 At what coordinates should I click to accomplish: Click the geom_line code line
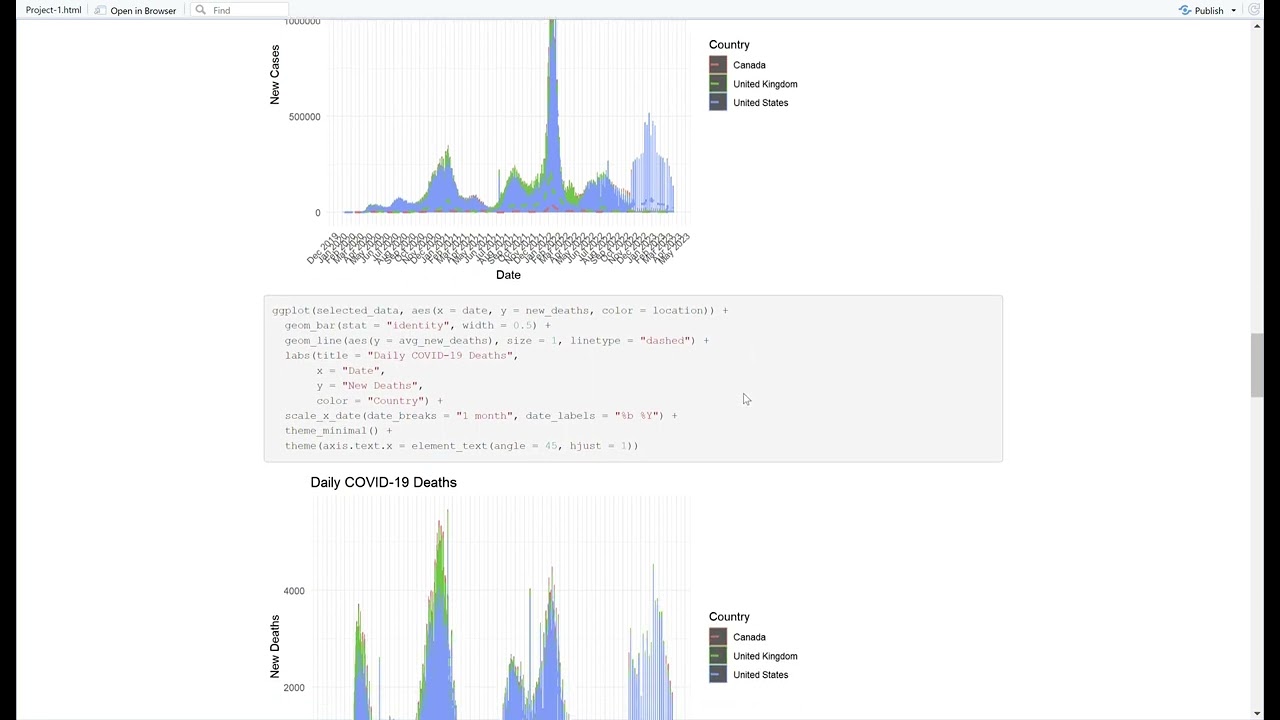496,340
